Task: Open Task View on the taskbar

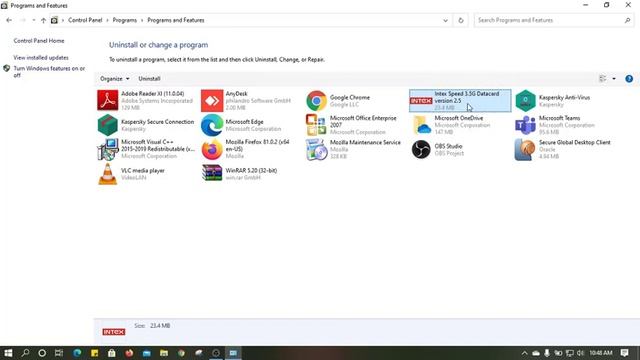Action: click(x=59, y=353)
